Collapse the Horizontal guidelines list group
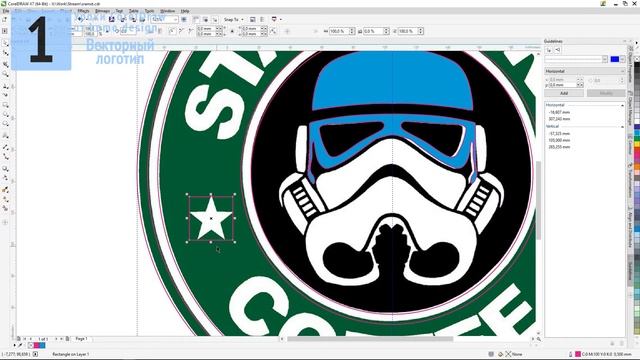The height and width of the screenshot is (360, 640). click(x=622, y=105)
